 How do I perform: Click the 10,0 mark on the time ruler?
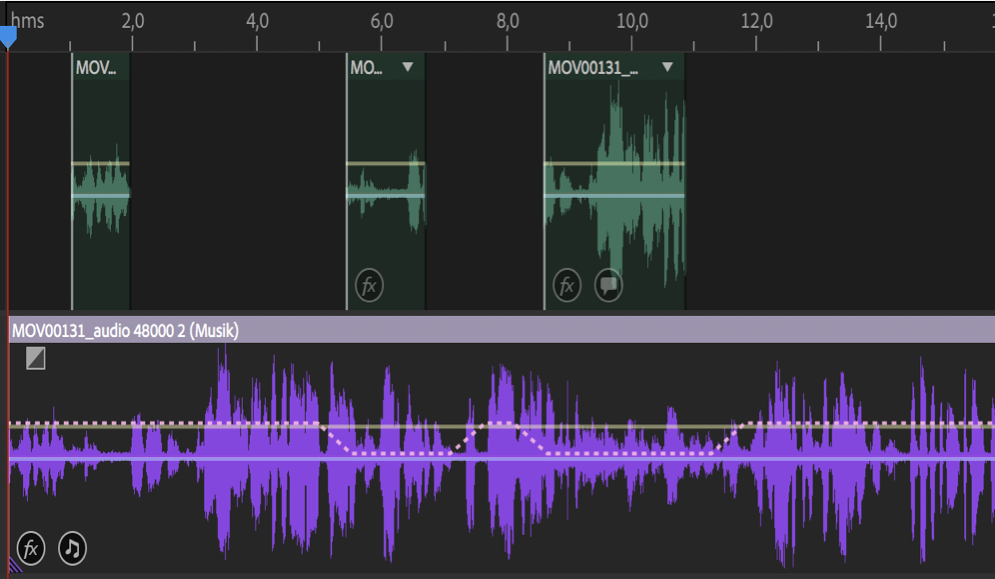coord(632,21)
